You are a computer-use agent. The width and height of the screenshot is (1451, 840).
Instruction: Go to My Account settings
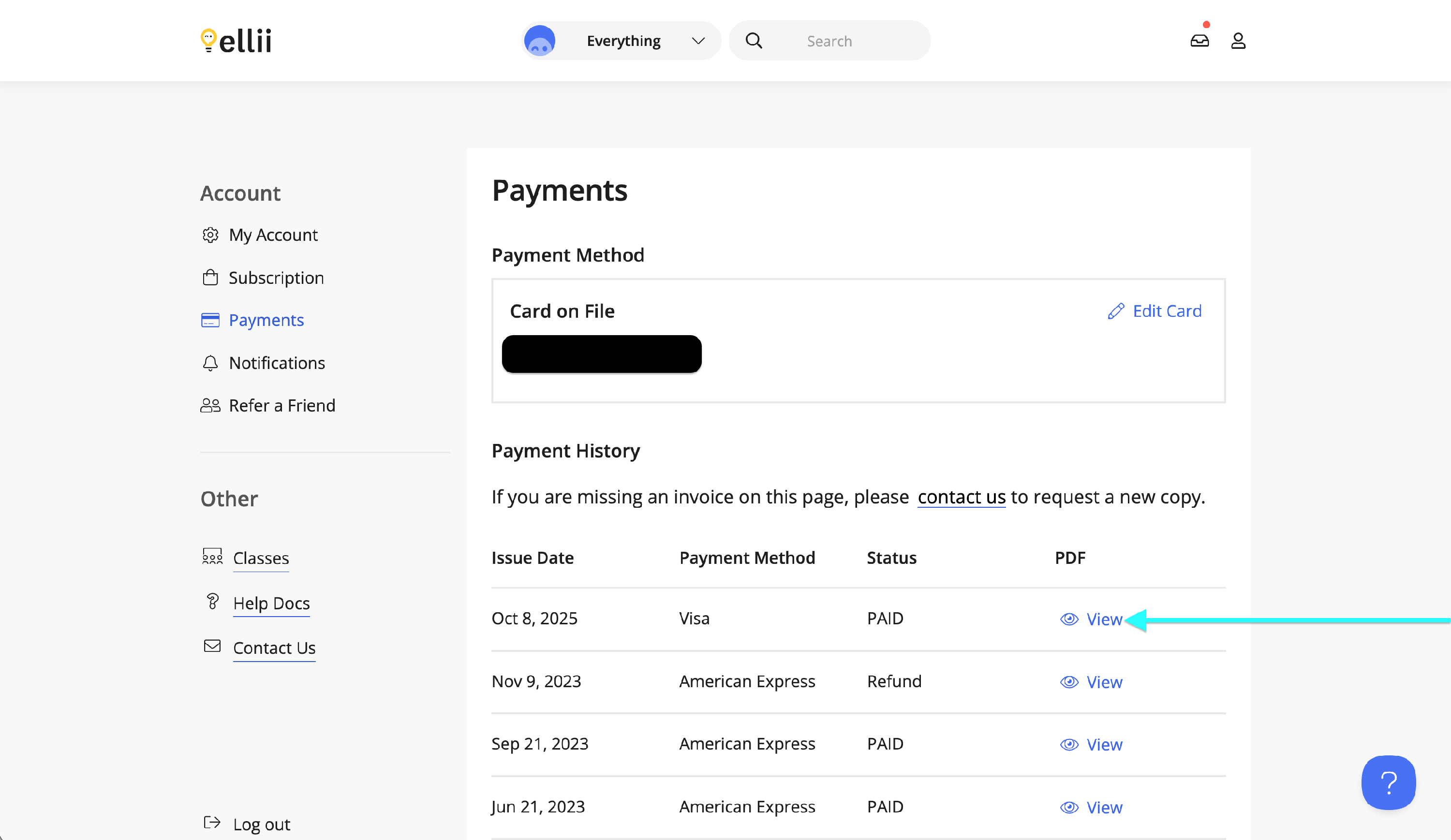[273, 235]
